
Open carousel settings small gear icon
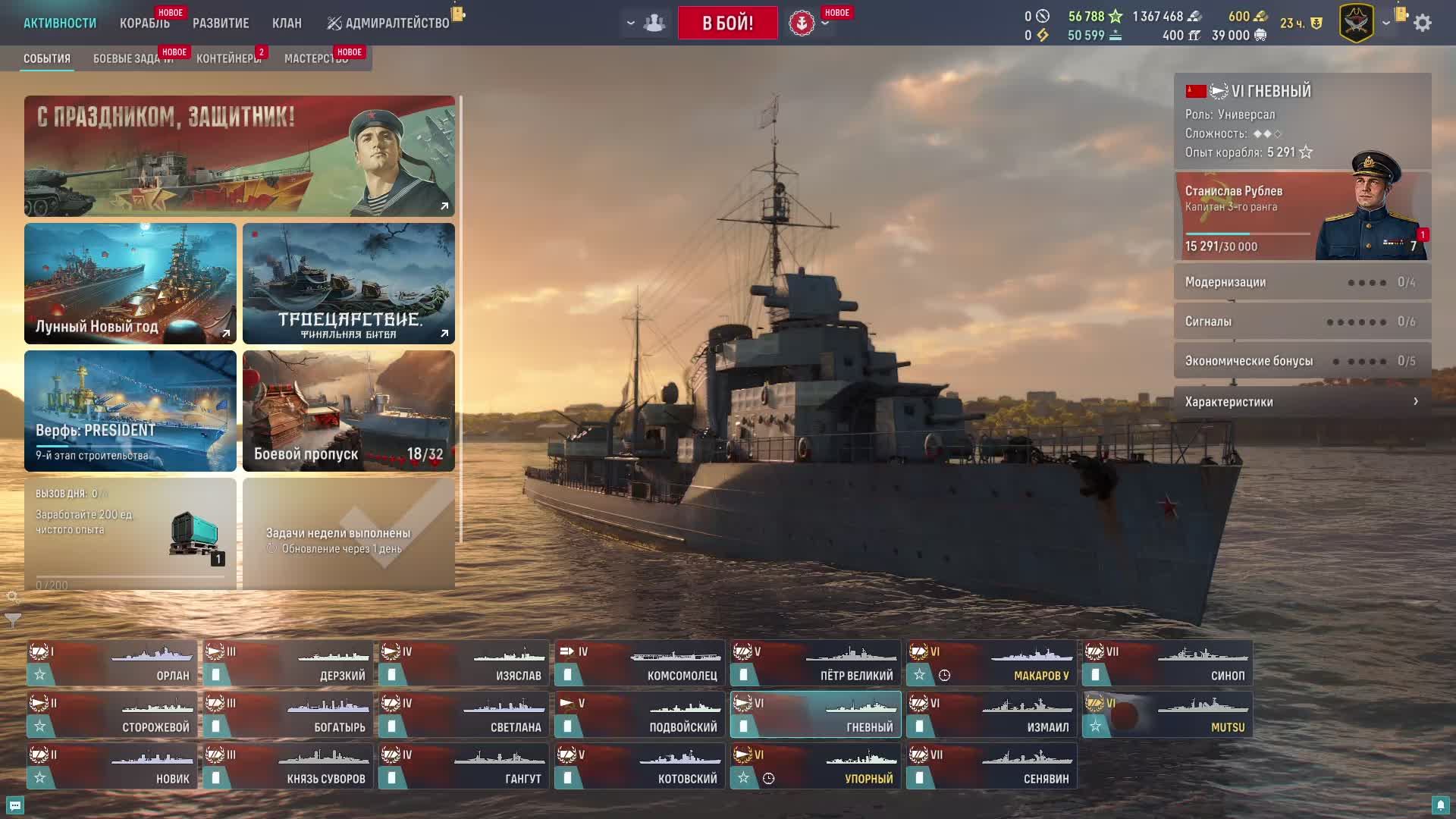pos(13,597)
